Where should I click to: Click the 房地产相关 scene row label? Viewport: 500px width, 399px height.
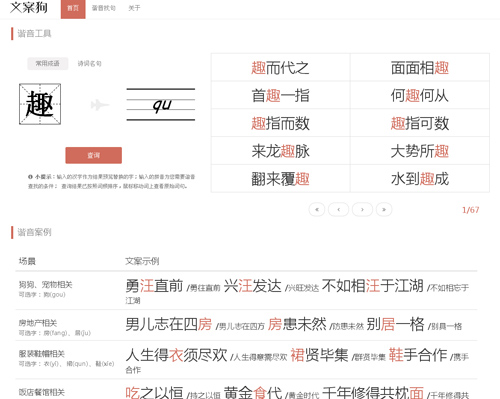(x=38, y=323)
